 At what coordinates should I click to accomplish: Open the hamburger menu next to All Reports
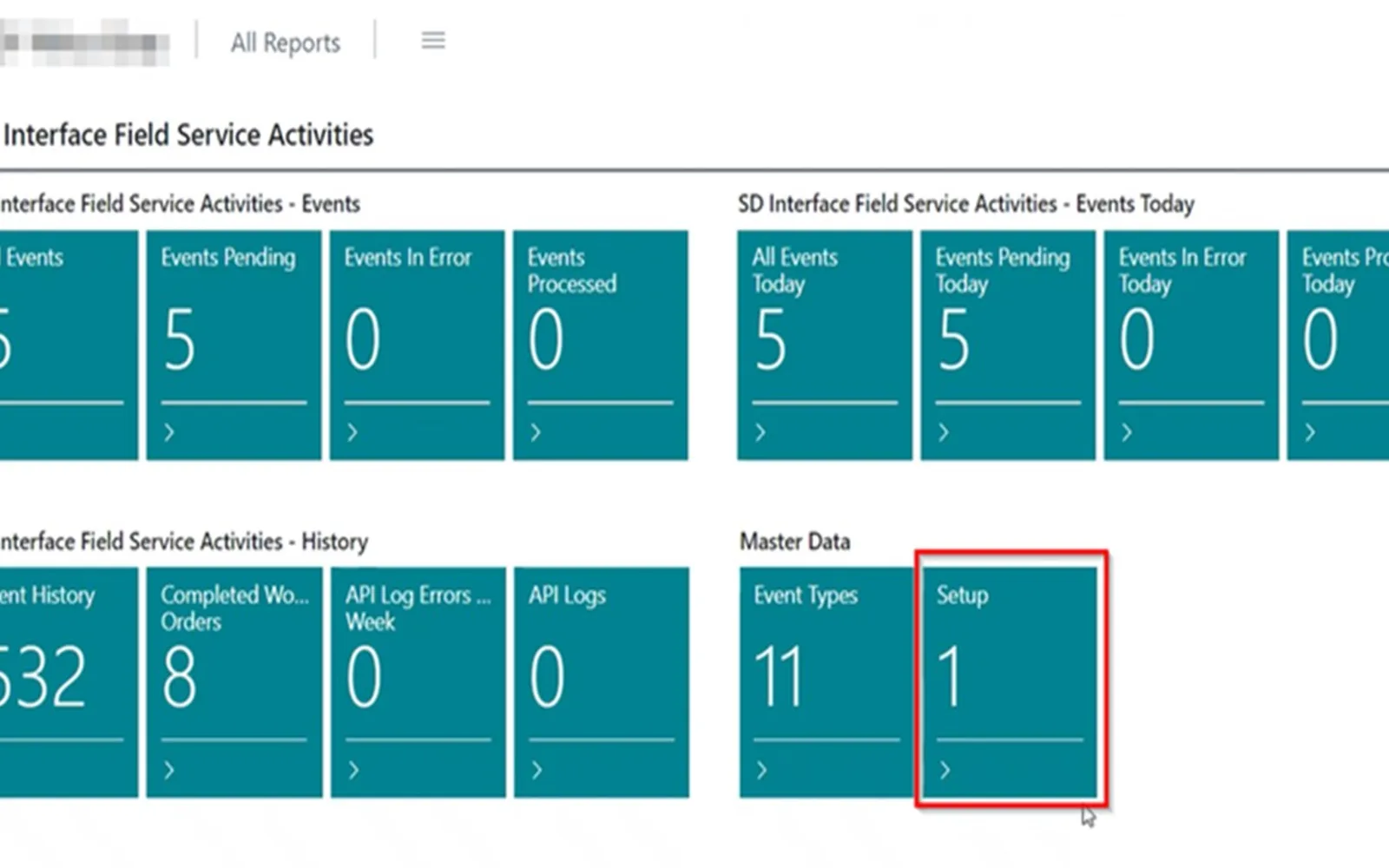click(433, 41)
